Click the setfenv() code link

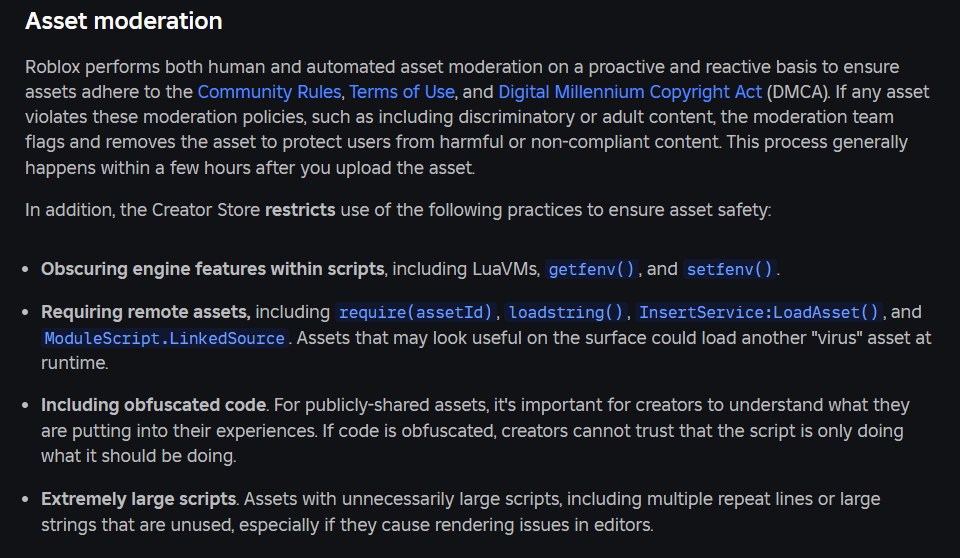730,270
